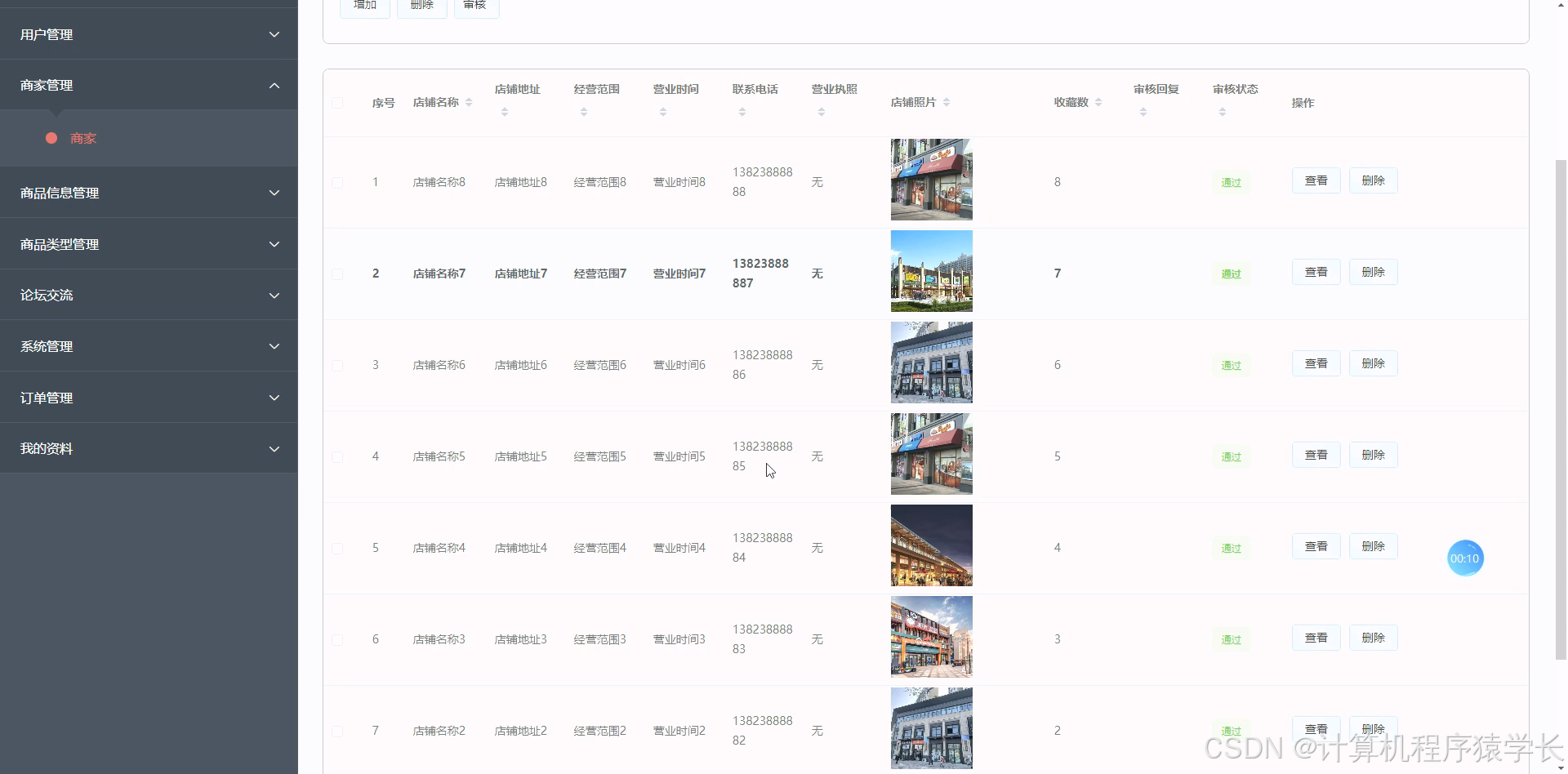Sort the 审核状态 column

point(1223,112)
